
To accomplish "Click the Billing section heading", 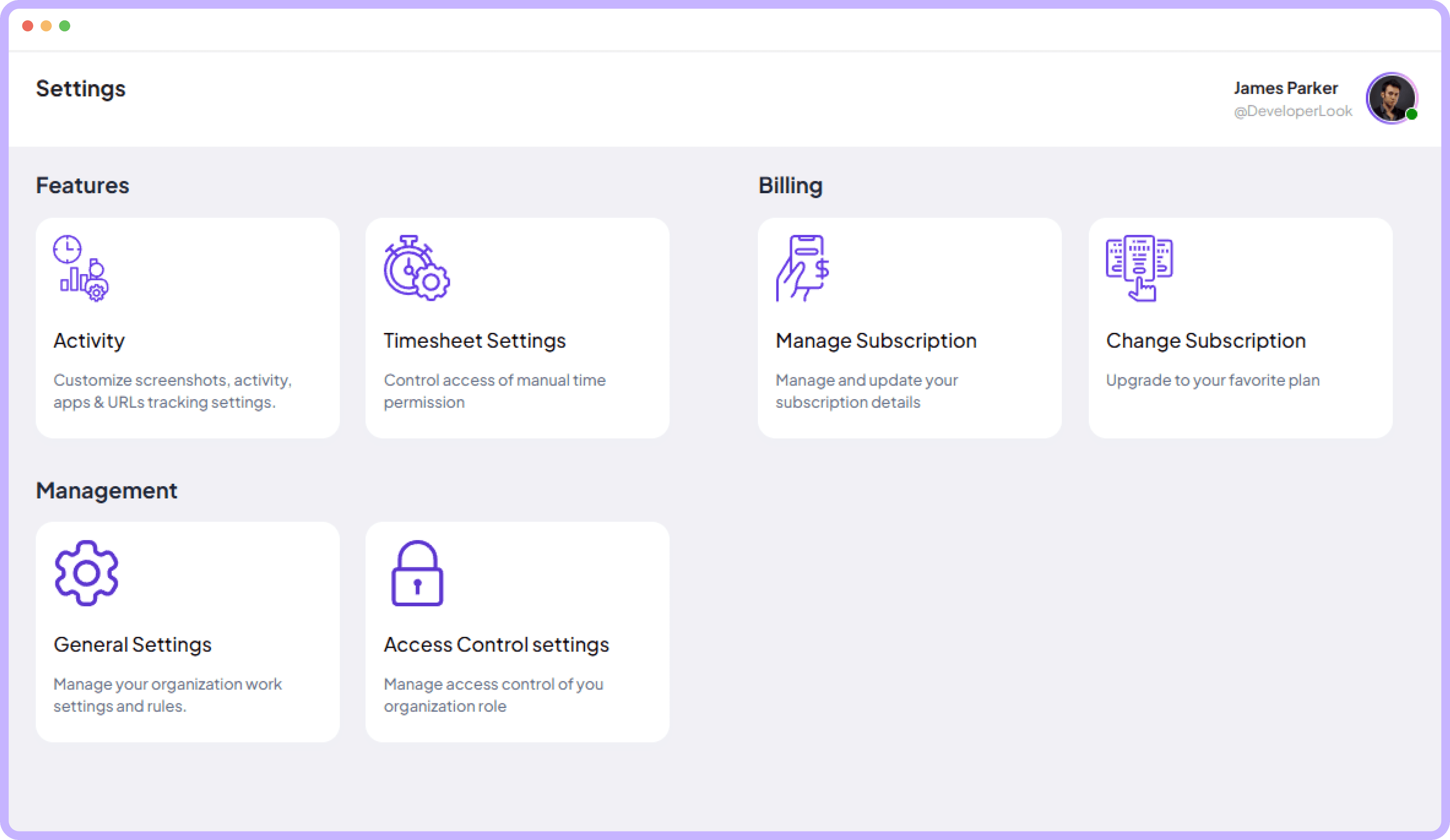I will point(791,185).
